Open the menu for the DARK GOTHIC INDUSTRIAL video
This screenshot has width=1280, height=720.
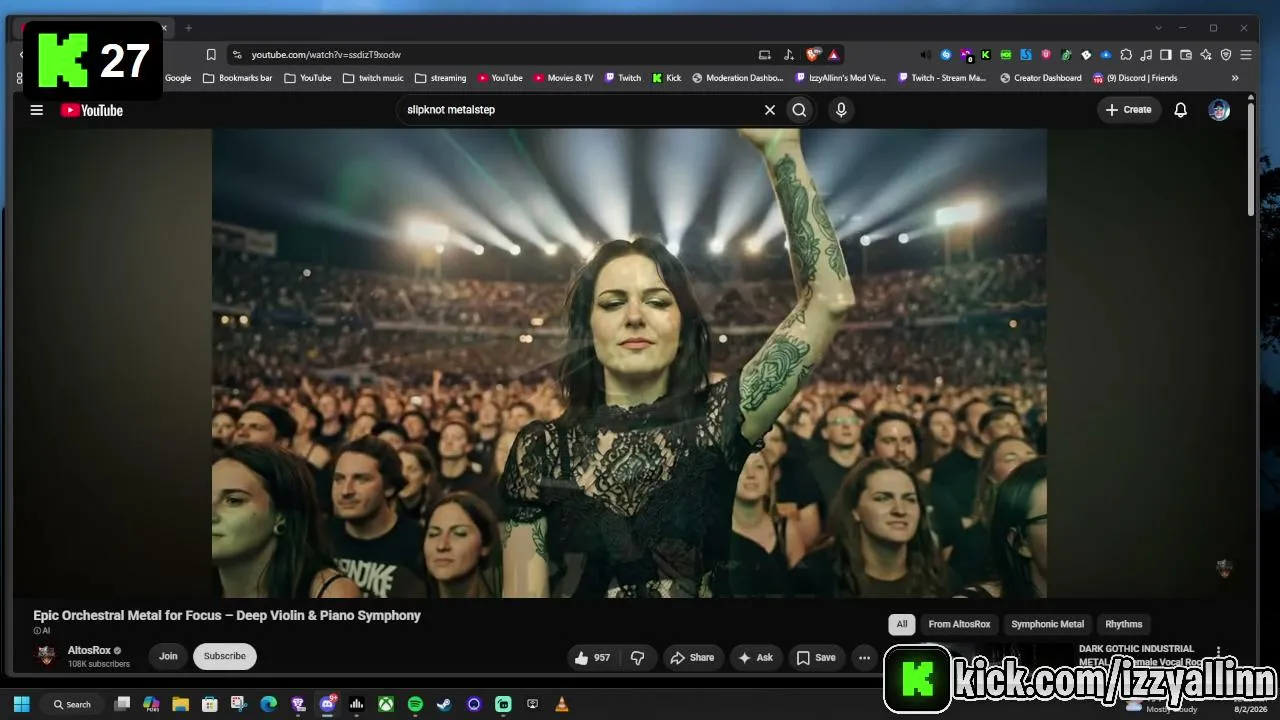(x=1218, y=651)
